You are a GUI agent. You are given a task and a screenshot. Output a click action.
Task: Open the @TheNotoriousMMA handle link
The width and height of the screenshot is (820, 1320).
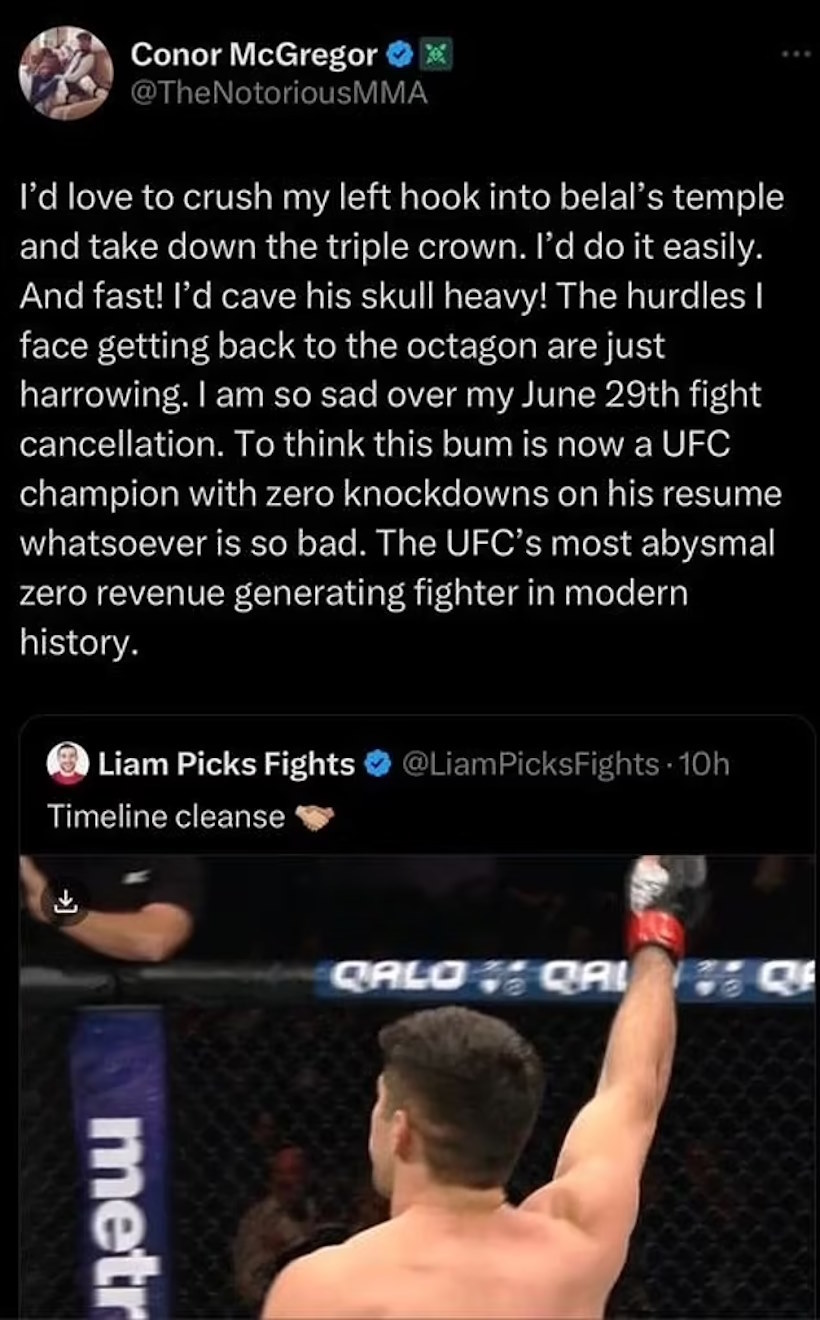279,94
